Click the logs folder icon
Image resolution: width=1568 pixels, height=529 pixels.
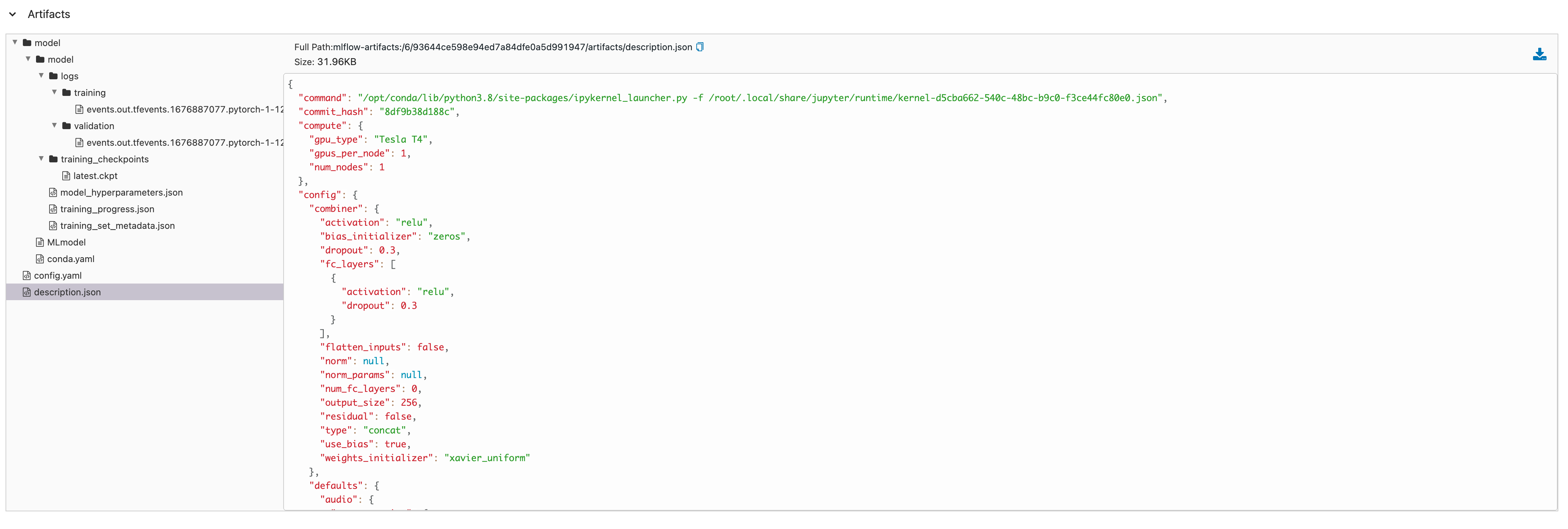point(54,76)
